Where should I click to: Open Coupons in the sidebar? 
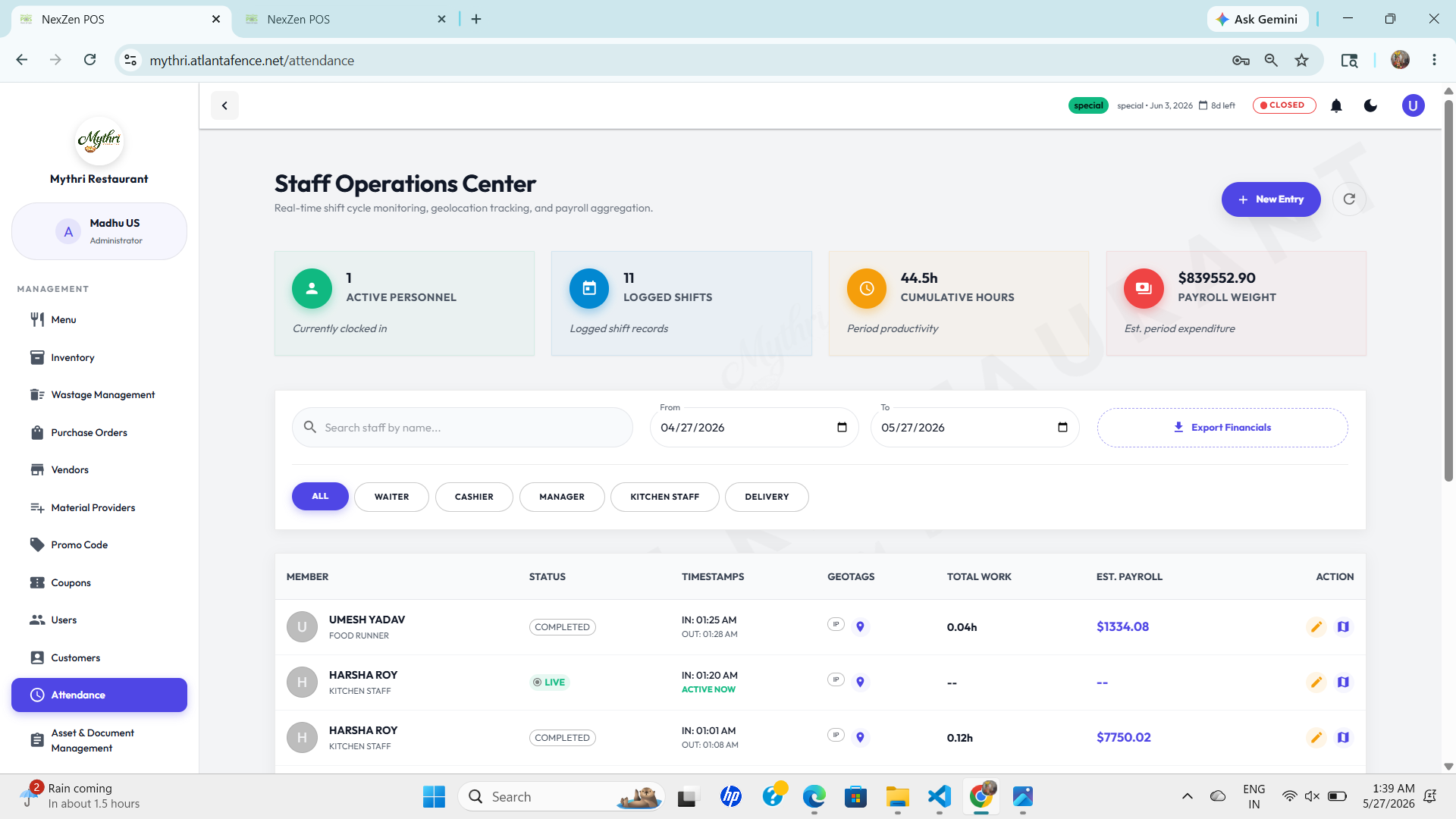click(x=99, y=582)
